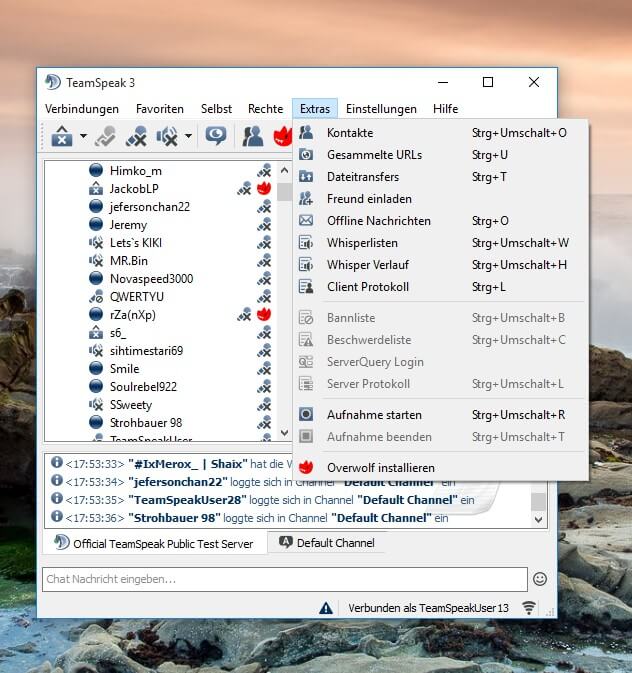Close the open Extras menu

click(315, 109)
